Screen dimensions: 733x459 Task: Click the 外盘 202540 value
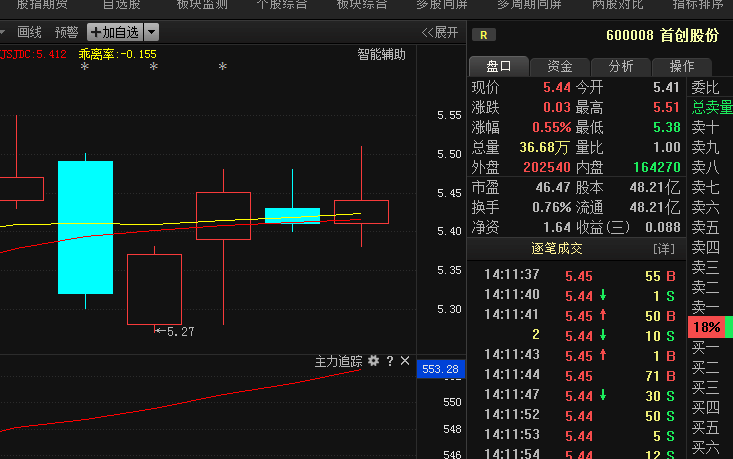click(x=547, y=167)
